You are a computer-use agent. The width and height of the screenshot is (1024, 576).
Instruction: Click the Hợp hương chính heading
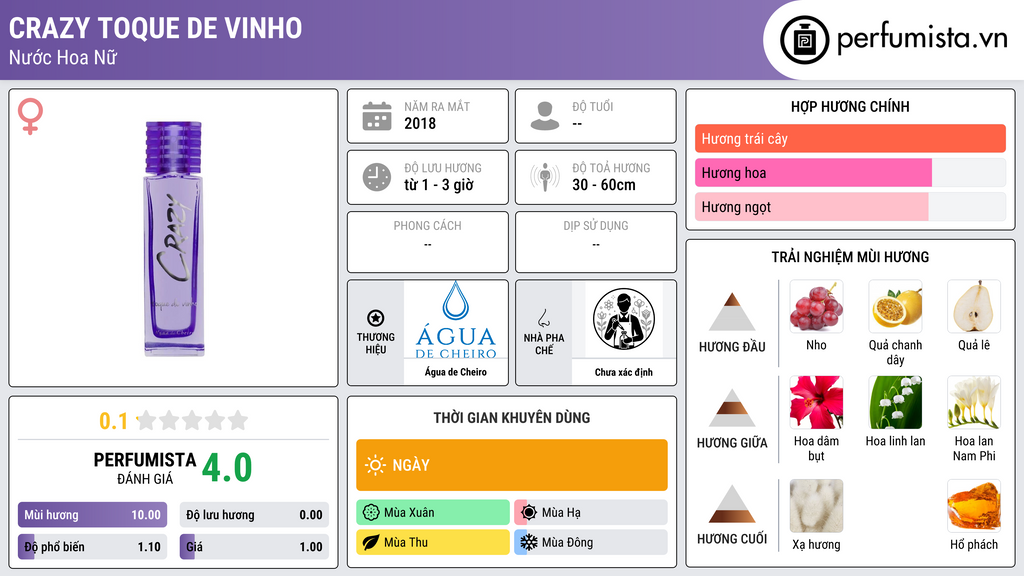pos(850,106)
